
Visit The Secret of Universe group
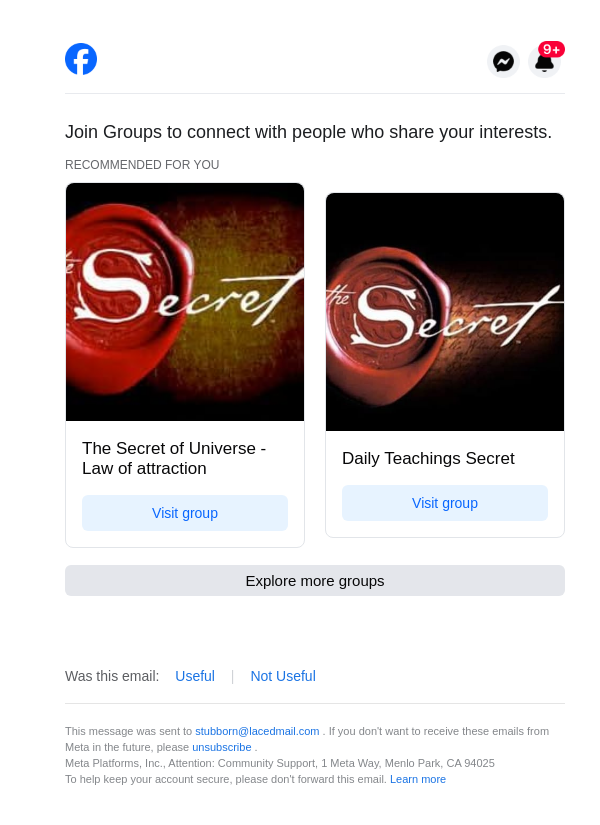point(185,513)
